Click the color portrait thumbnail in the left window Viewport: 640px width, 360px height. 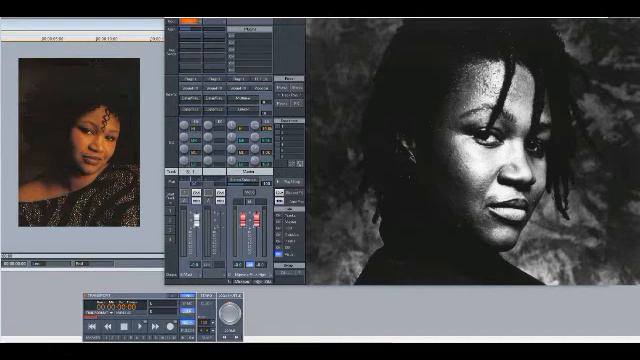79,142
